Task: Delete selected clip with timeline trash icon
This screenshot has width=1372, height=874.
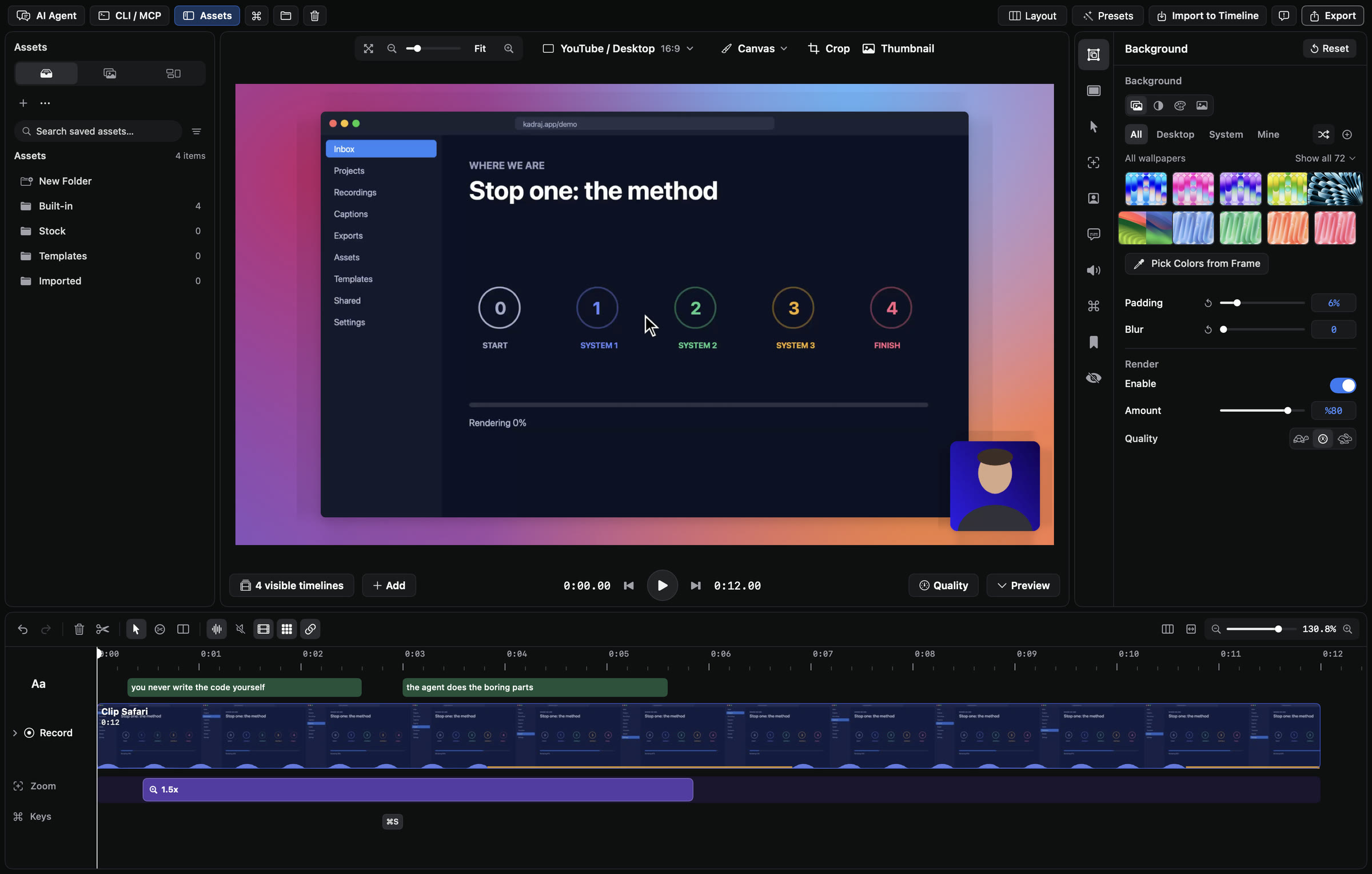Action: 79,629
